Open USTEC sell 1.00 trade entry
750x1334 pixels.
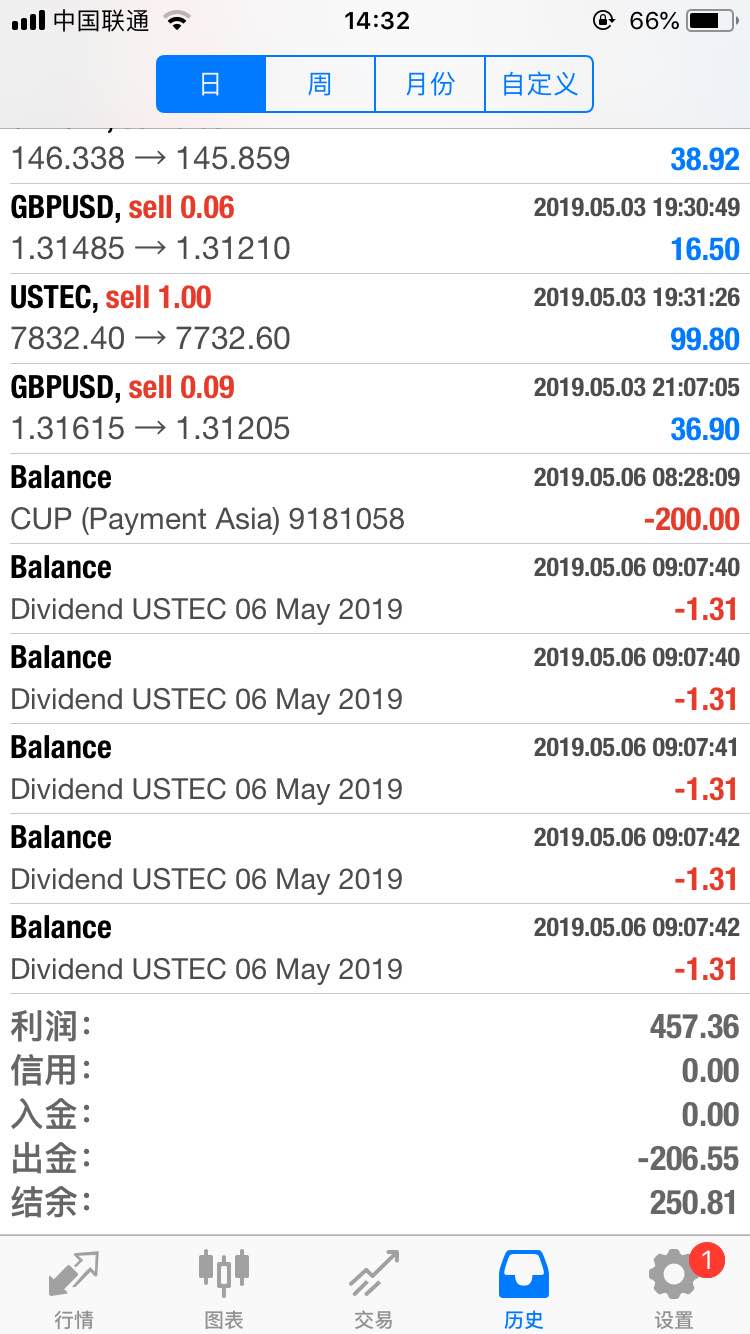tap(375, 319)
